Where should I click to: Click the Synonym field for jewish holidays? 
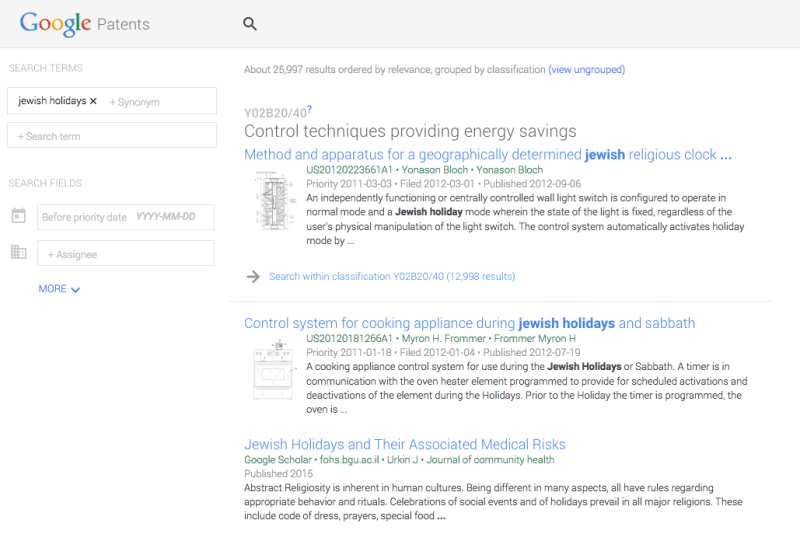(x=135, y=102)
